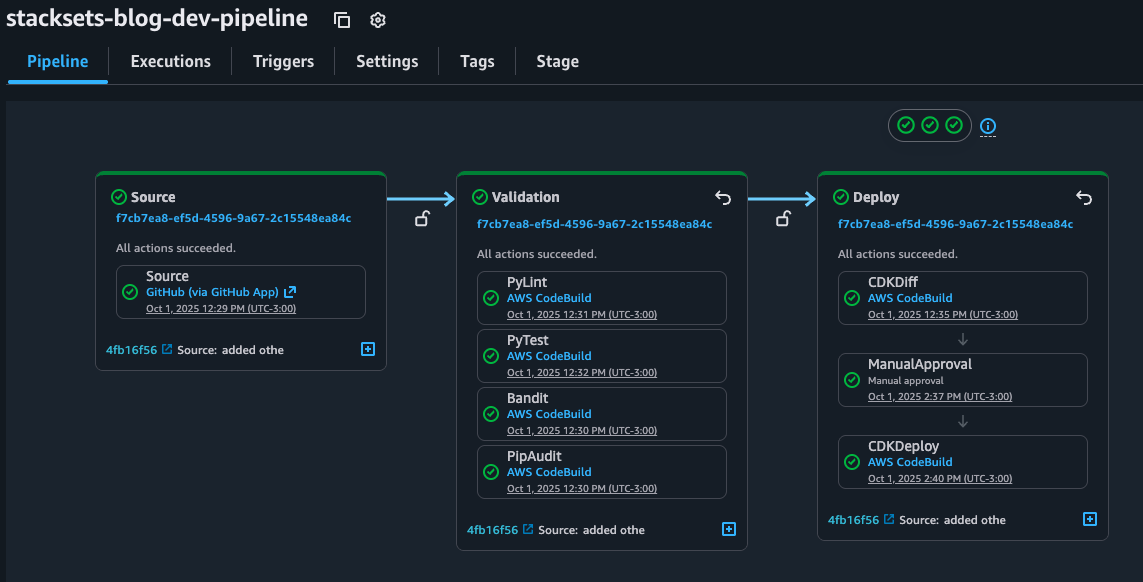This screenshot has width=1143, height=582.
Task: Click the retry icon on the Validation stage
Action: [x=723, y=197]
